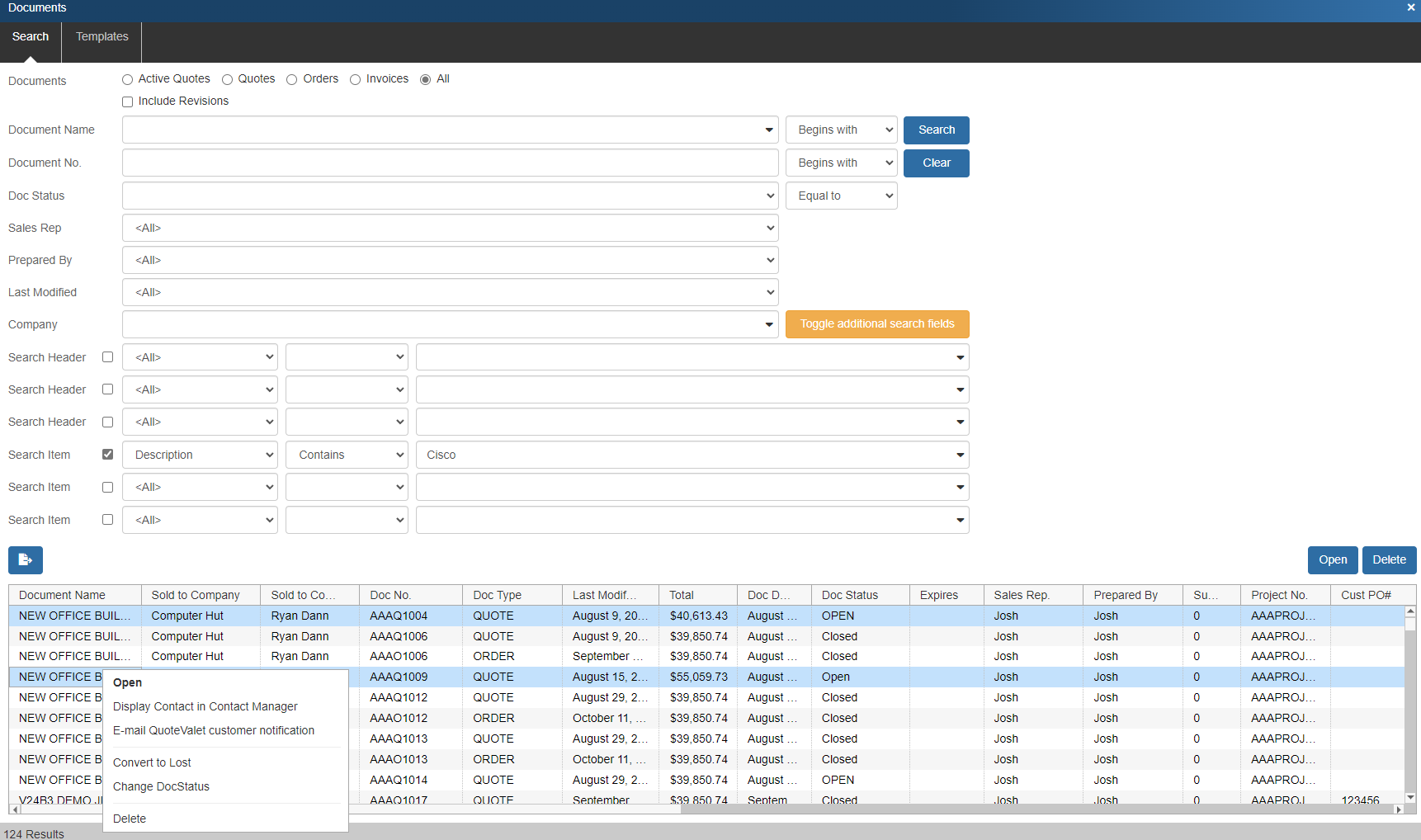Screen dimensions: 1421x840
Task: Click 'Toggle additional search fields' button
Action: [876, 324]
